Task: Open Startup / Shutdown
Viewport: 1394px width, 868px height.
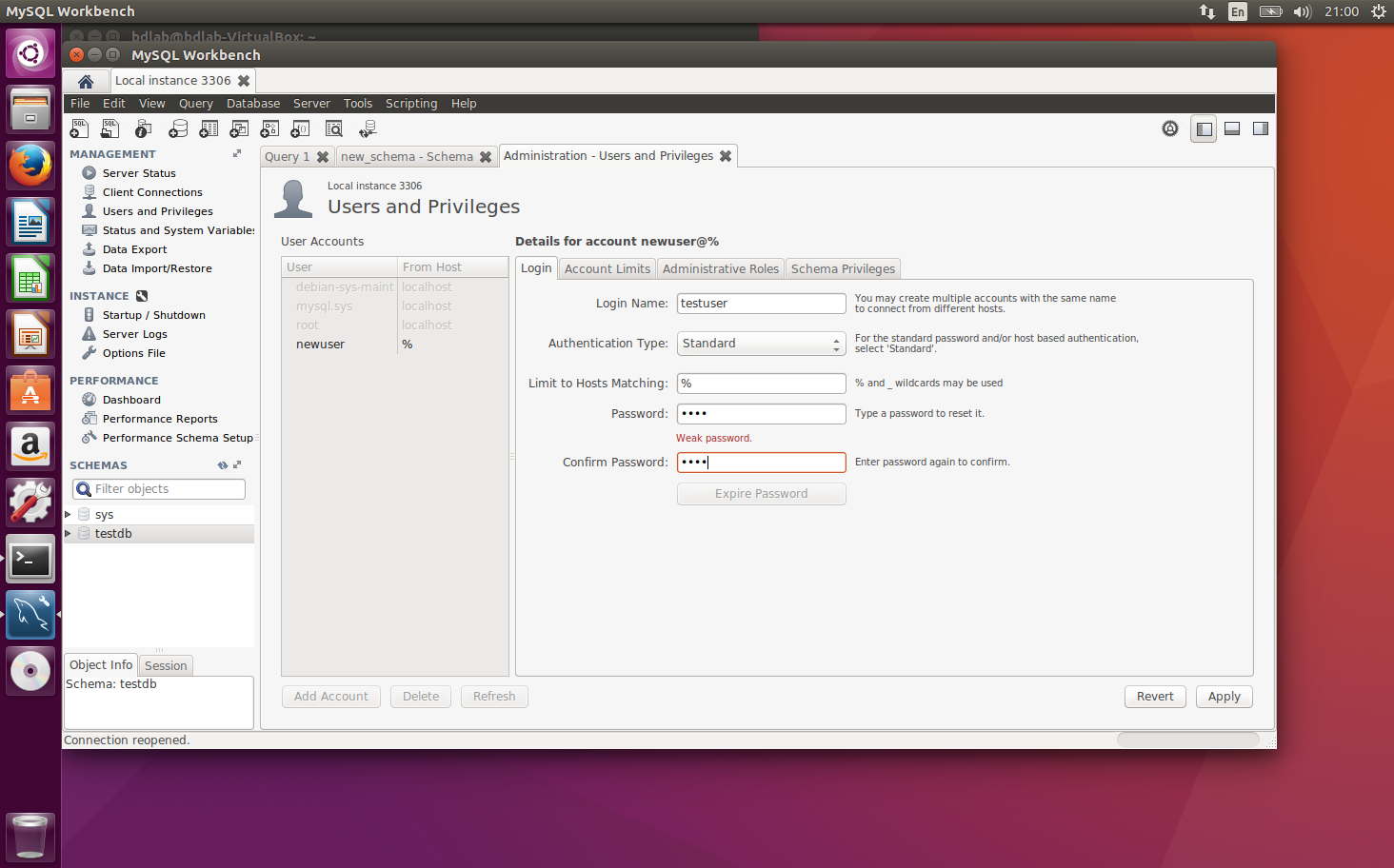Action: pyautogui.click(x=153, y=315)
